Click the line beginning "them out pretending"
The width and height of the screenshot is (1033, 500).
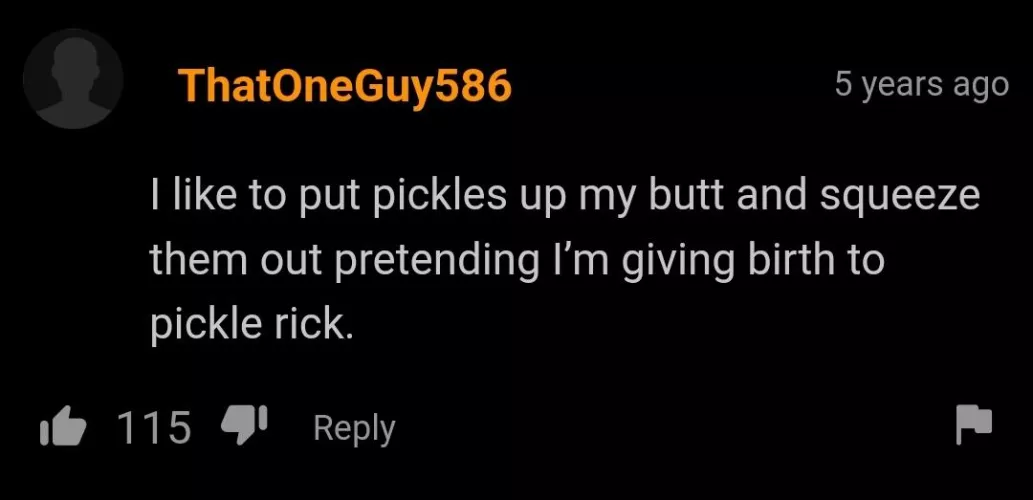coord(517,260)
